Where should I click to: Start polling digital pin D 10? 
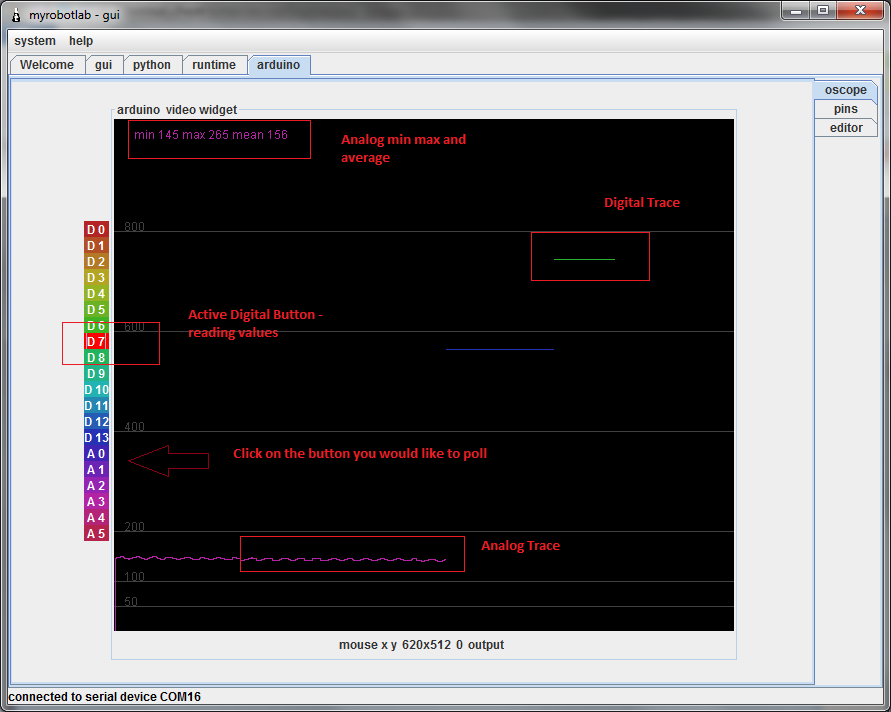(97, 390)
